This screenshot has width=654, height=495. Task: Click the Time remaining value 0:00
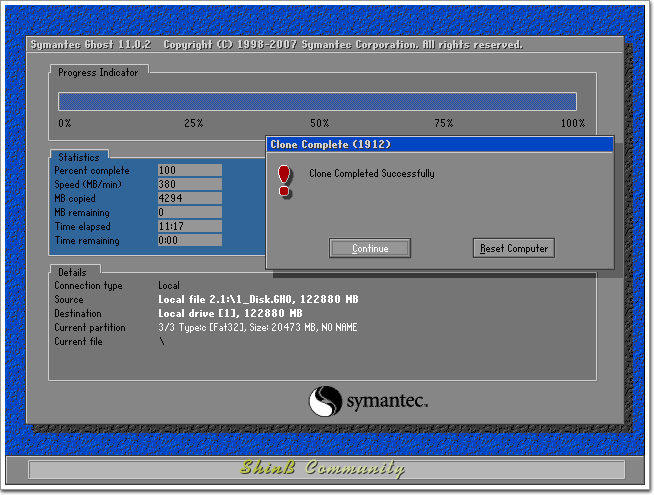[190, 240]
